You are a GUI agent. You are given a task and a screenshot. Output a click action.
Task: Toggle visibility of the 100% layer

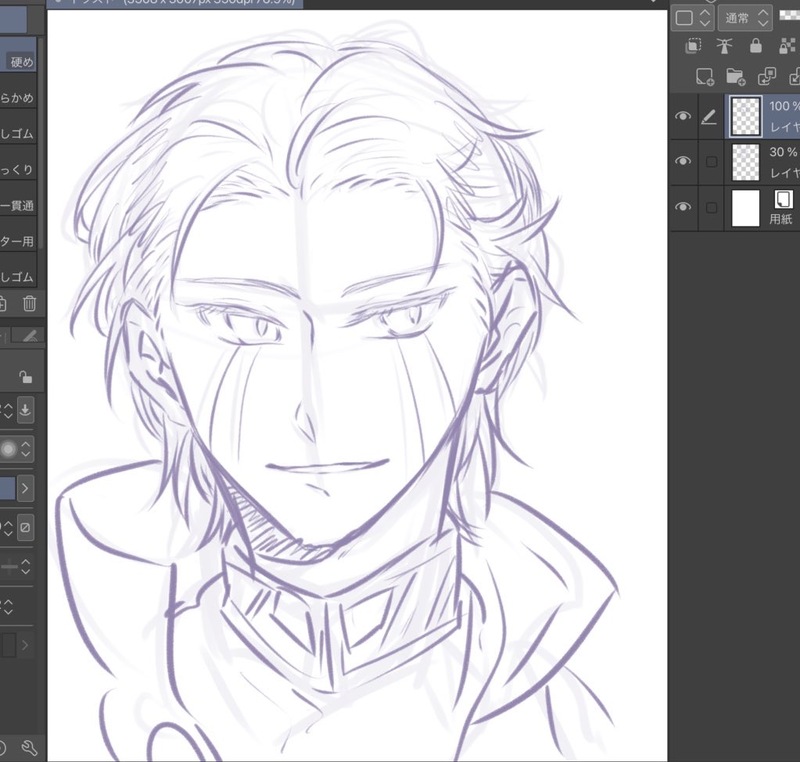pyautogui.click(x=683, y=116)
